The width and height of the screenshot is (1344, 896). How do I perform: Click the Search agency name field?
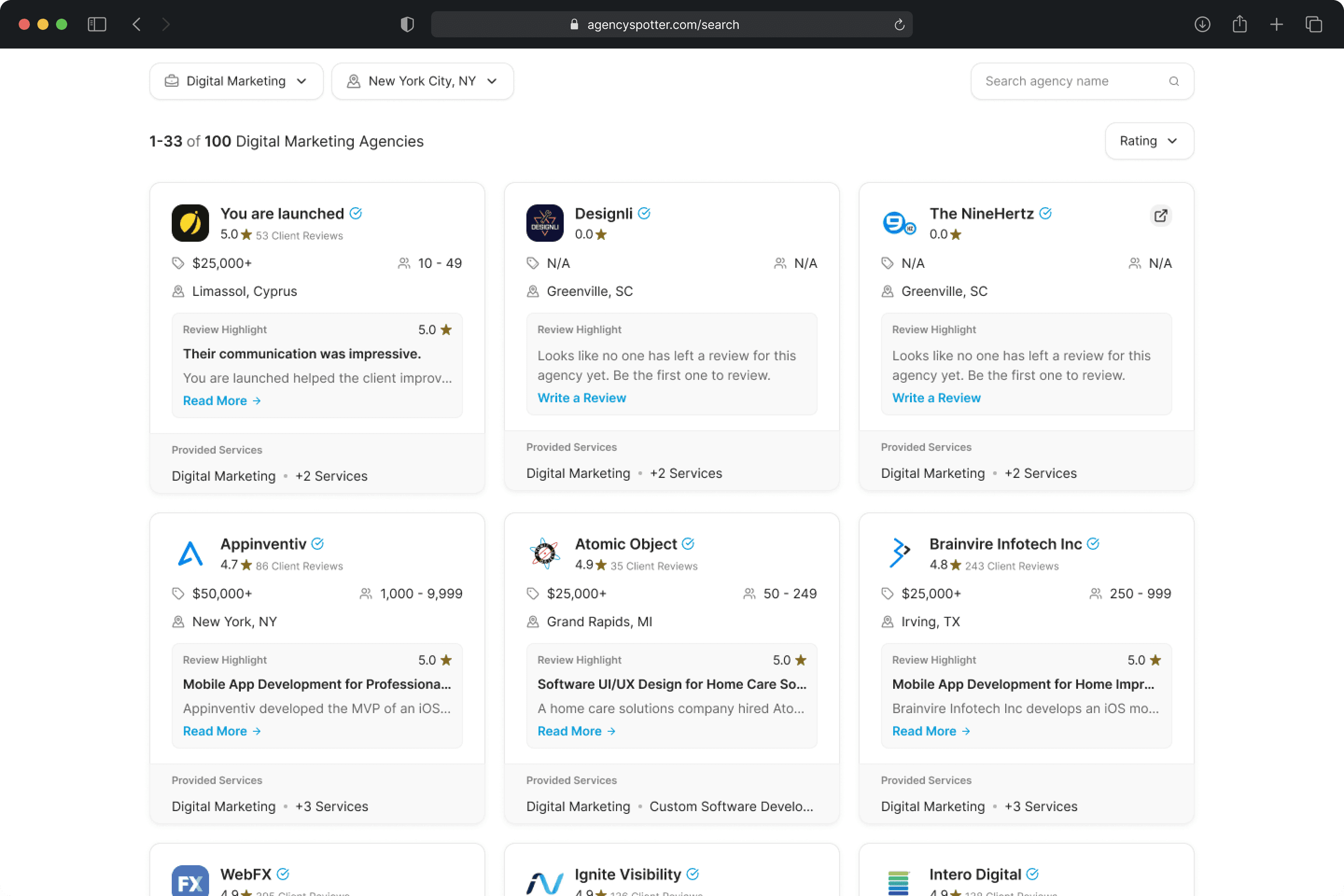click(1069, 81)
